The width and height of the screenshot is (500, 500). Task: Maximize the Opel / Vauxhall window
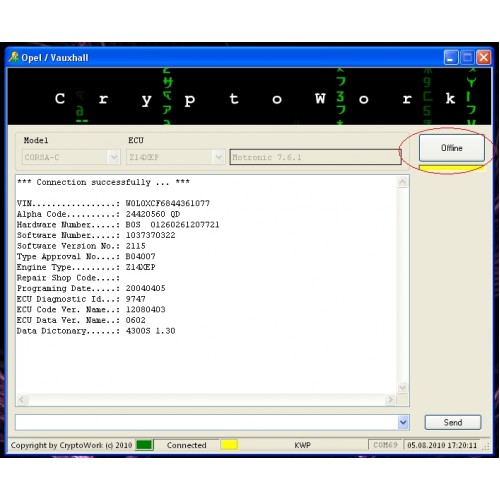click(x=467, y=57)
